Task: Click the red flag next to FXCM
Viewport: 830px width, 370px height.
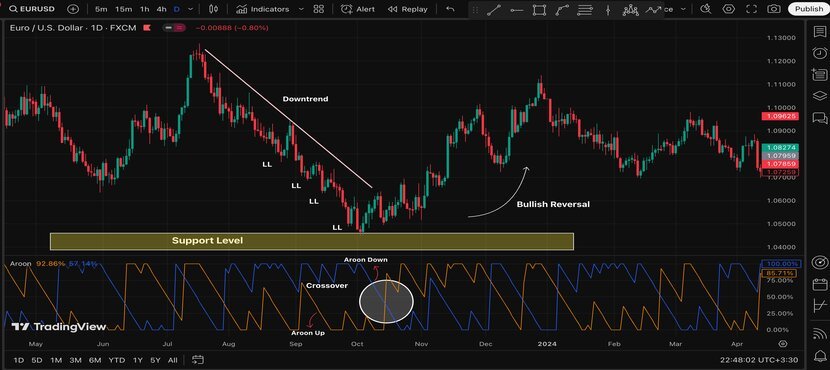Action: [147, 28]
